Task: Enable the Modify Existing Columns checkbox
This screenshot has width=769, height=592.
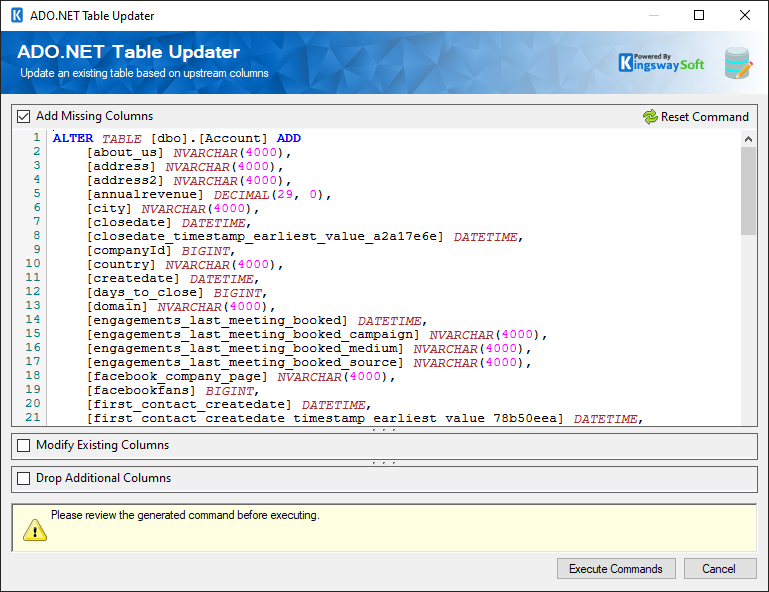Action: pyautogui.click(x=24, y=445)
